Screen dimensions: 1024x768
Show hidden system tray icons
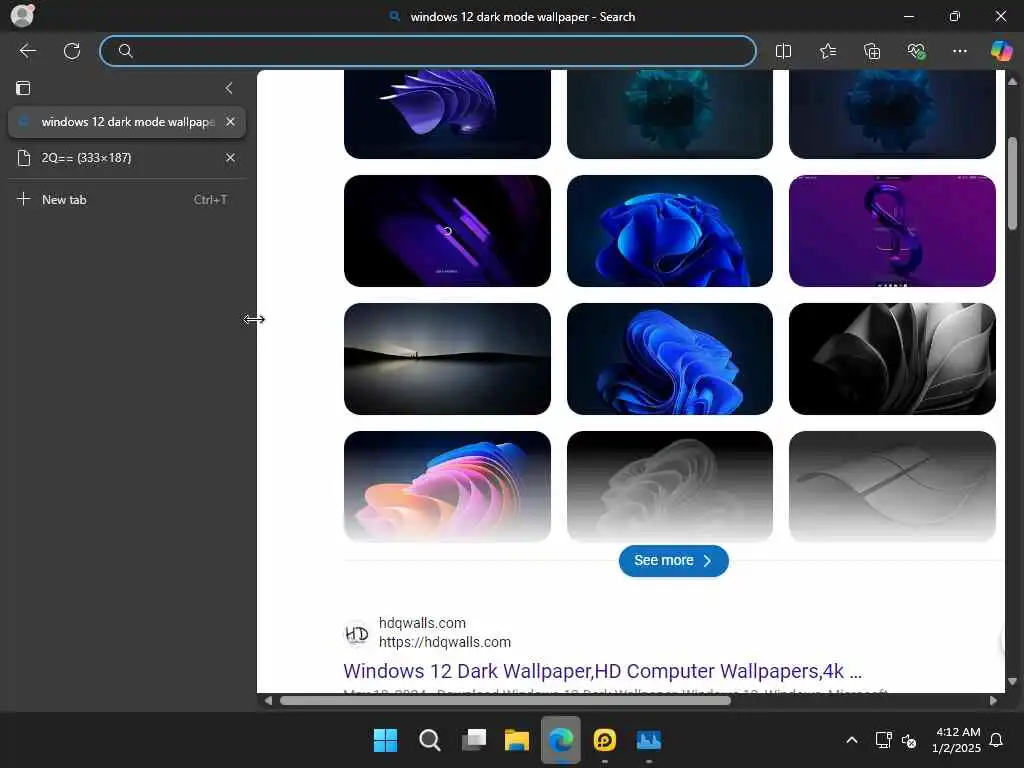tap(852, 741)
